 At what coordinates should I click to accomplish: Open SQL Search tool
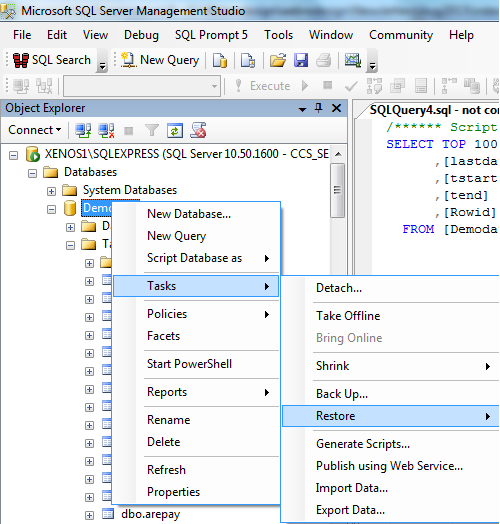point(52,60)
